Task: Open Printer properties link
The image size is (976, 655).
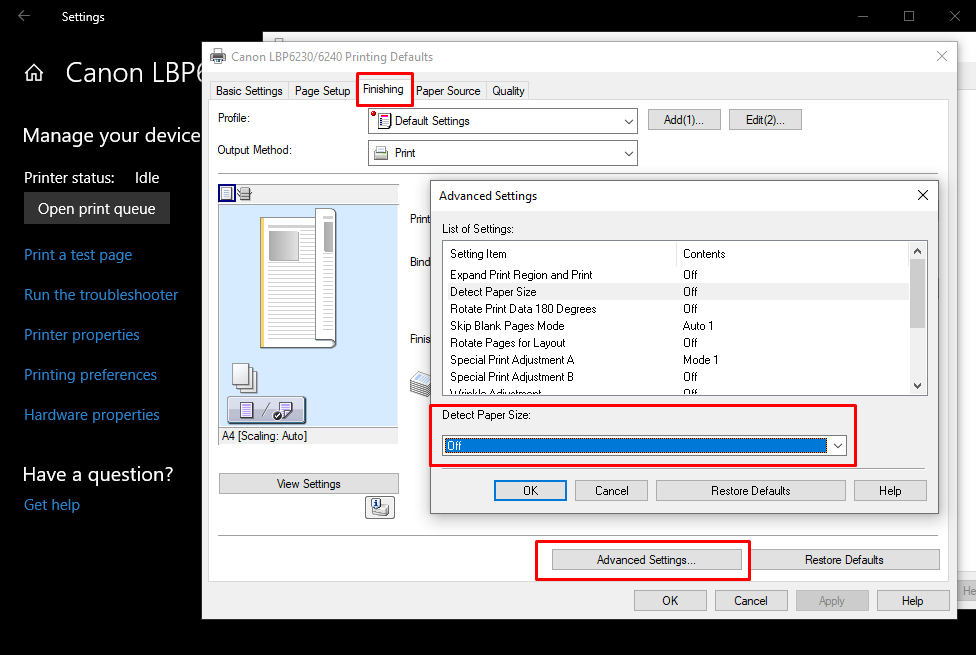Action: click(82, 334)
